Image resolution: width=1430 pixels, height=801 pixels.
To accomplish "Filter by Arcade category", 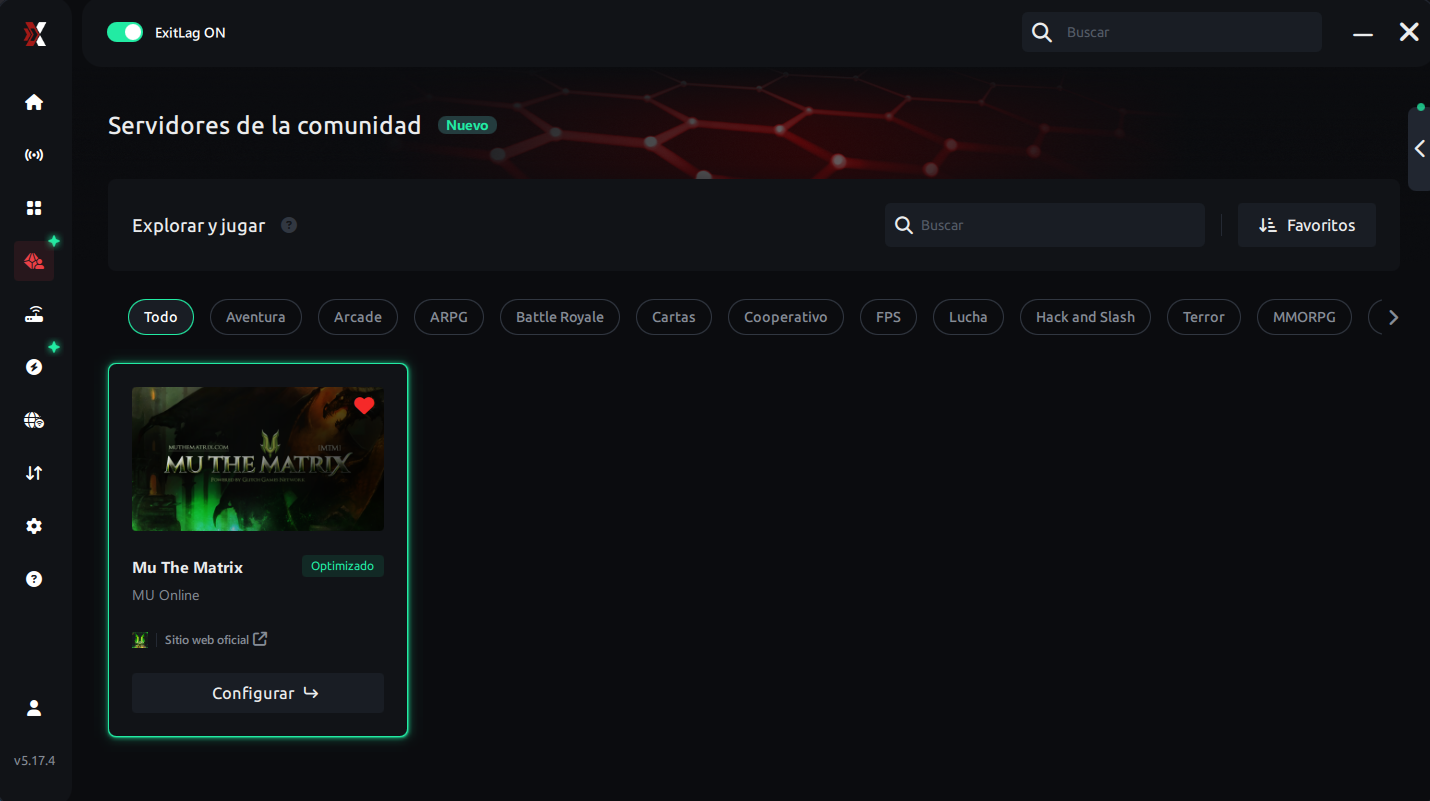I will (358, 317).
